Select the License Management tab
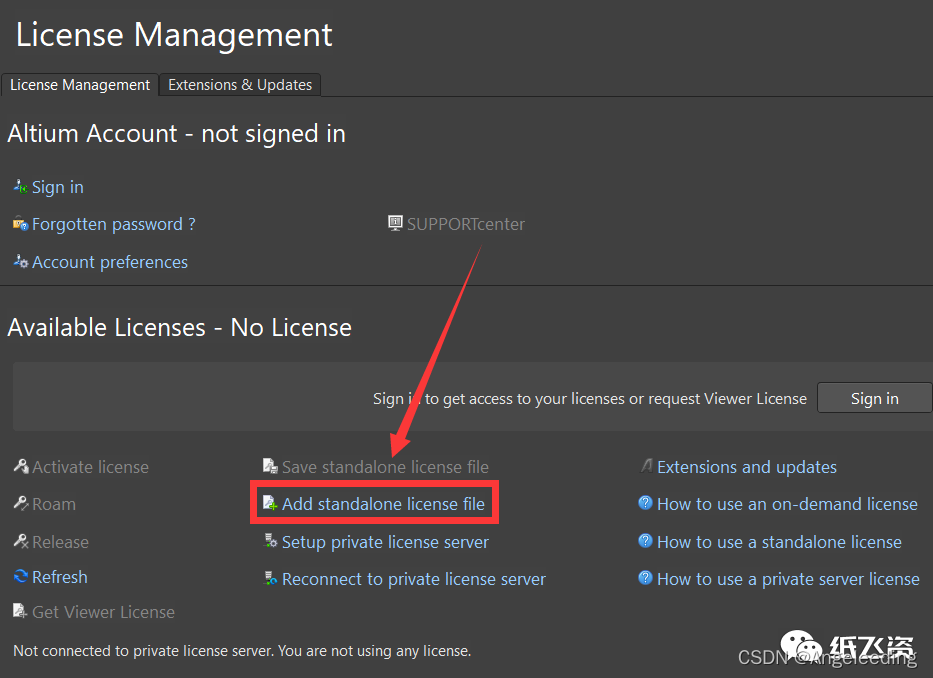This screenshot has height=678, width=933. (x=80, y=85)
